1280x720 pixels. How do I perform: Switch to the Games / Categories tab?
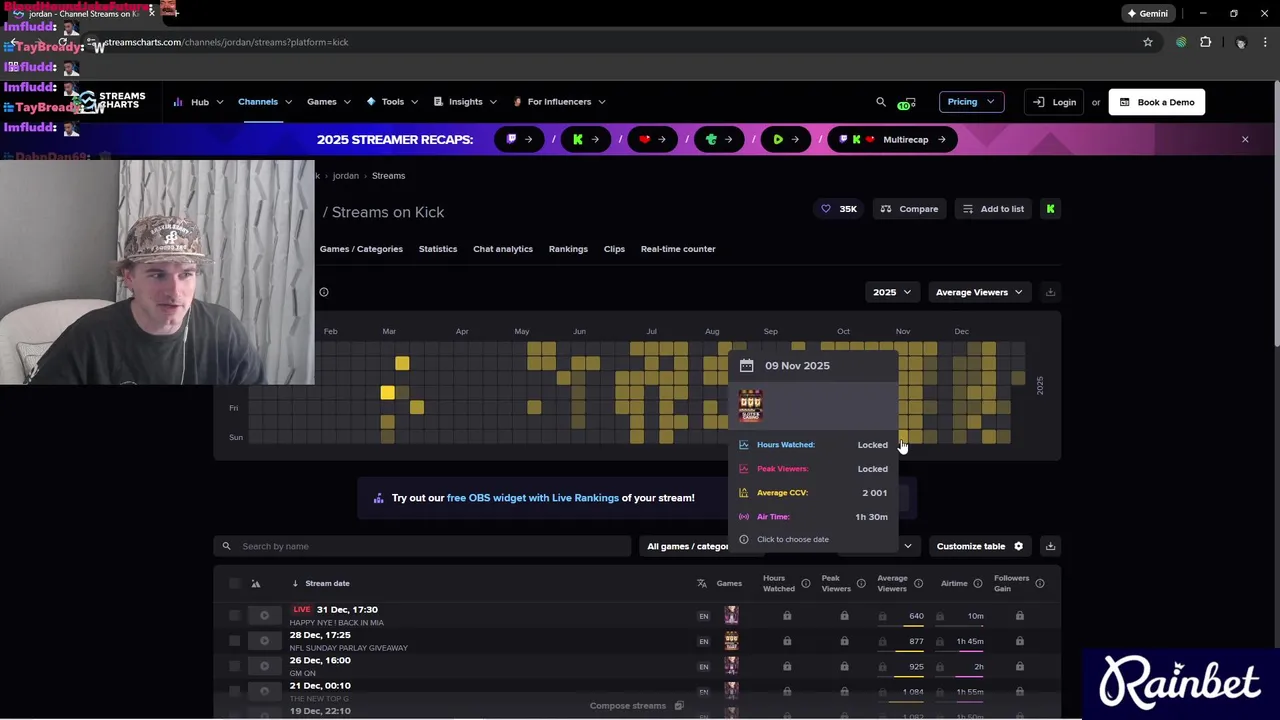click(361, 249)
